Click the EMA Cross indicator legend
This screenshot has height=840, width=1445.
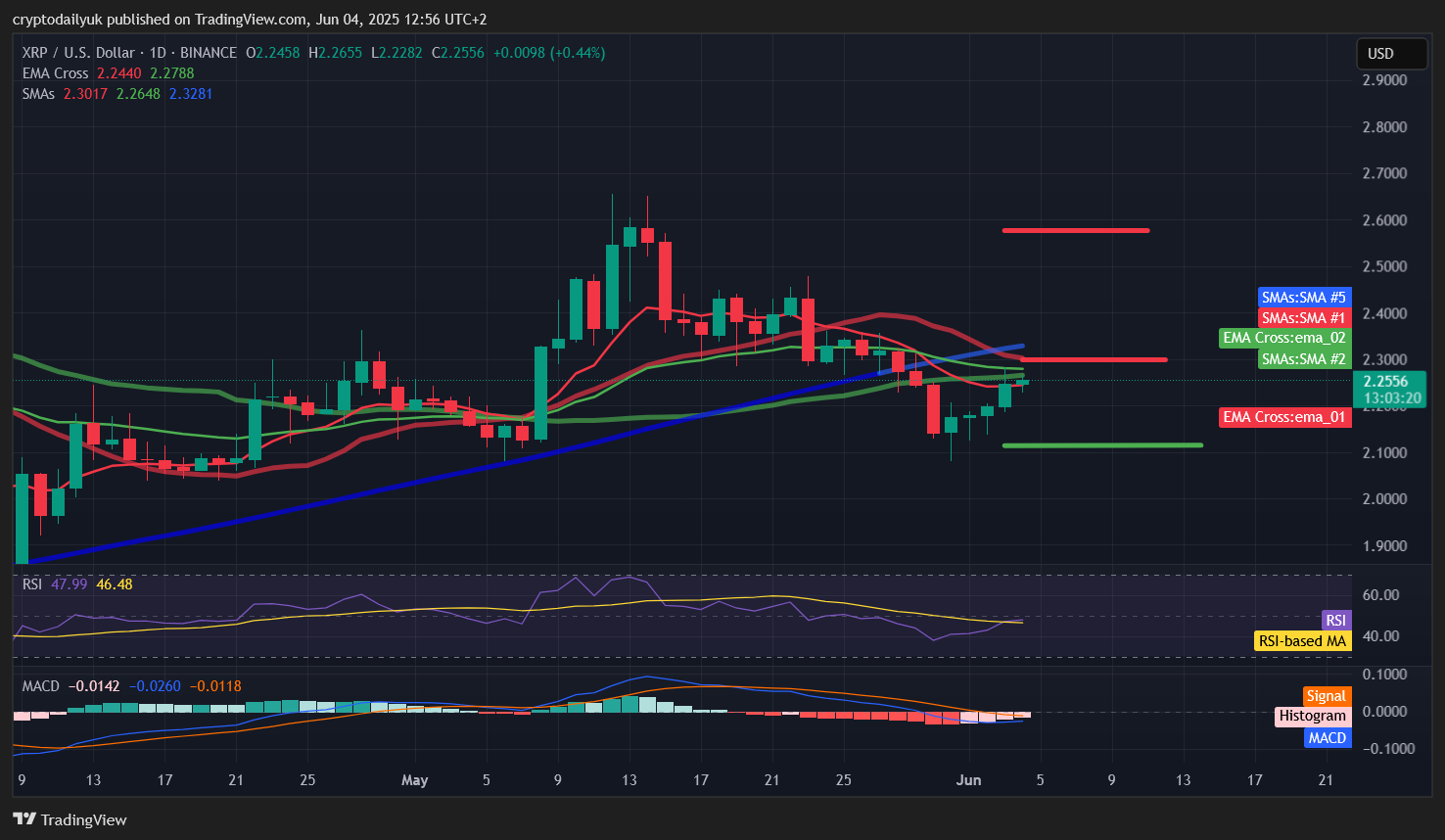tap(56, 73)
